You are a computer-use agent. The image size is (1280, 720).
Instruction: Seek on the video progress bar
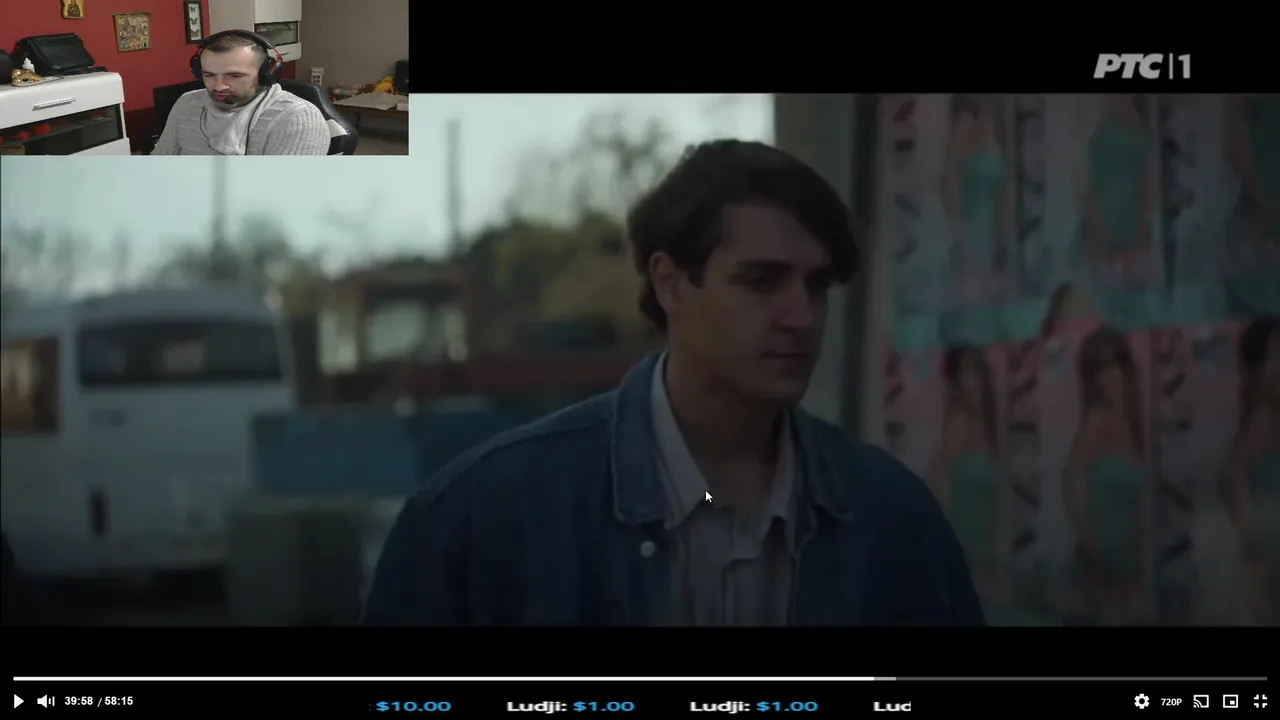click(640, 678)
